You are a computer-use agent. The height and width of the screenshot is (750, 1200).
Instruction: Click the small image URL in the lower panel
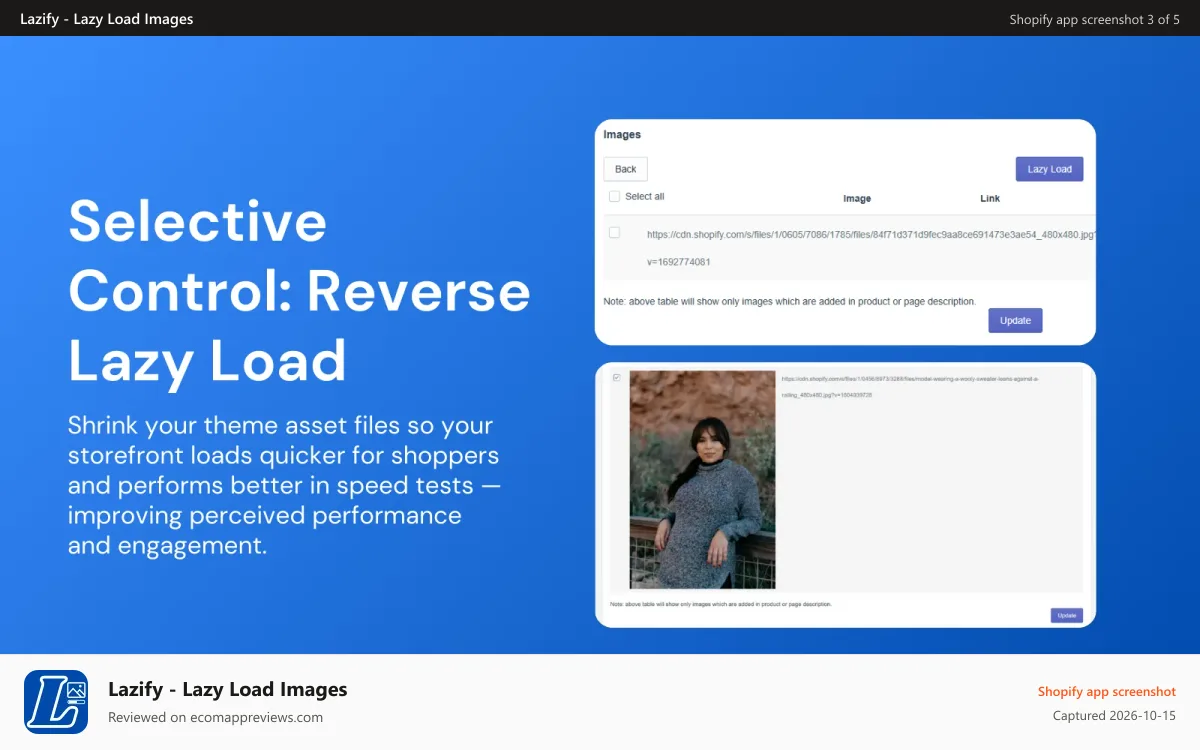910,387
